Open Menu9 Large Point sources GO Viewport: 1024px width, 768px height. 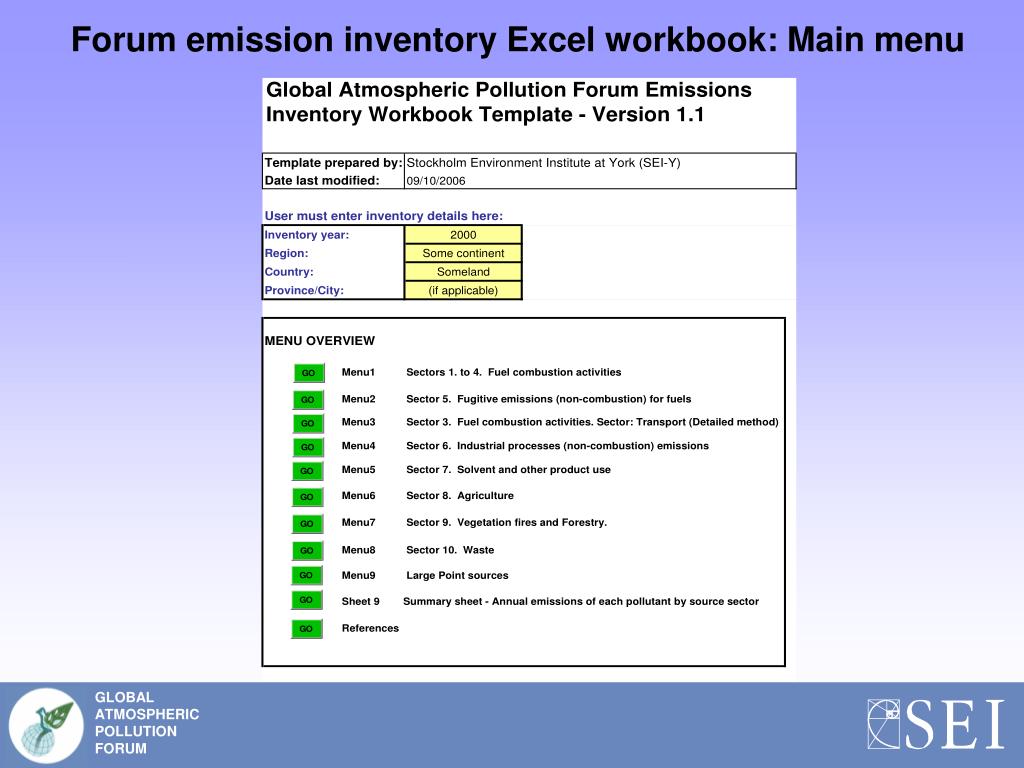coord(306,575)
